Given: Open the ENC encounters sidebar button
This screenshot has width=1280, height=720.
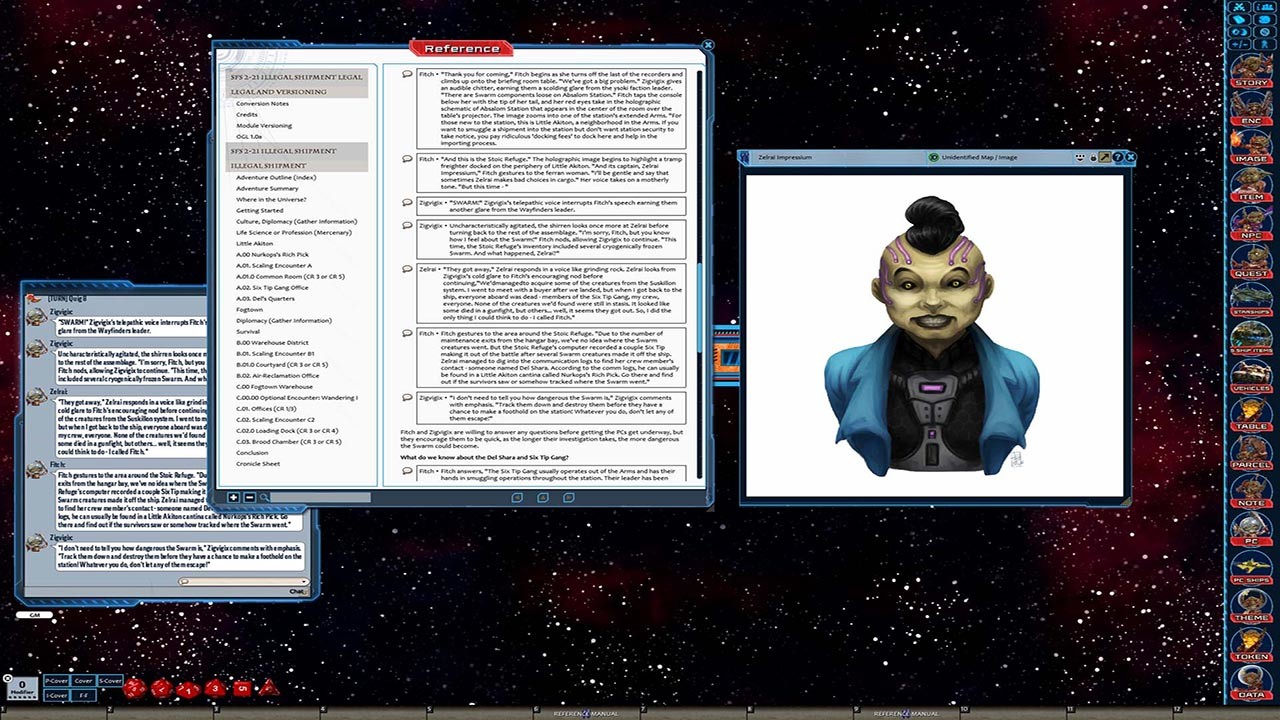Looking at the screenshot, I should pos(1251,108).
